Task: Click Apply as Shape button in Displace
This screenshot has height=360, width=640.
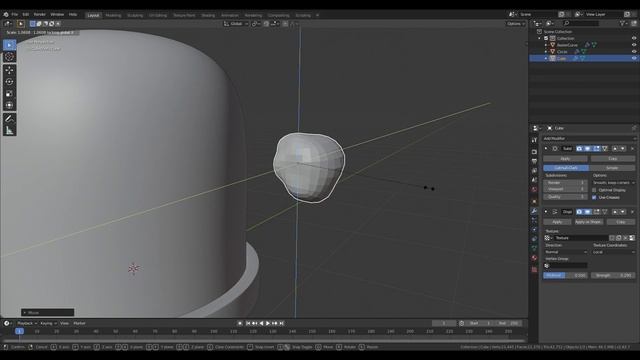Action: (x=588, y=222)
